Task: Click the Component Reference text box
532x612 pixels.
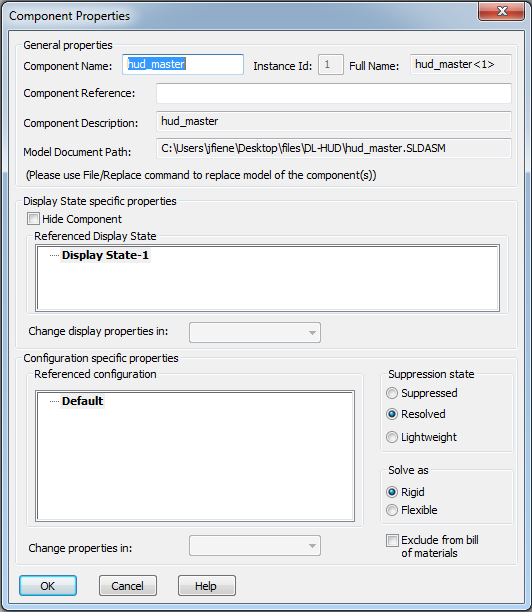Action: (334, 93)
